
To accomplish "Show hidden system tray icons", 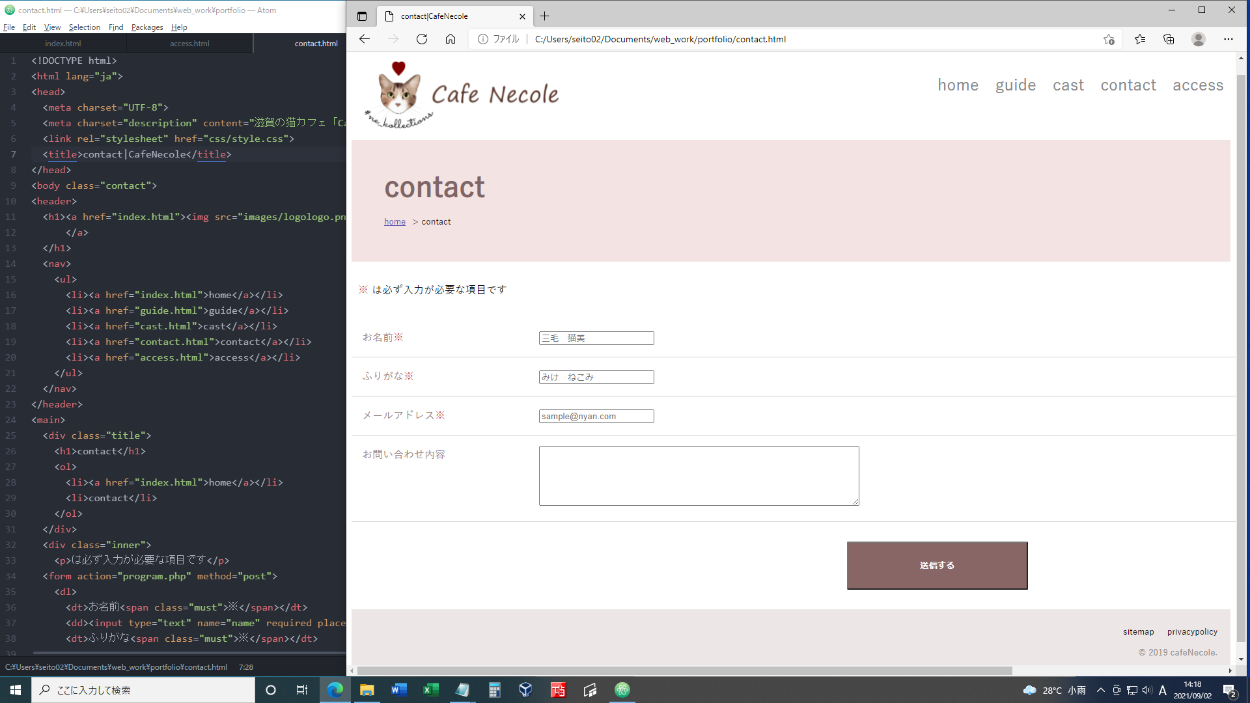I will [1101, 690].
